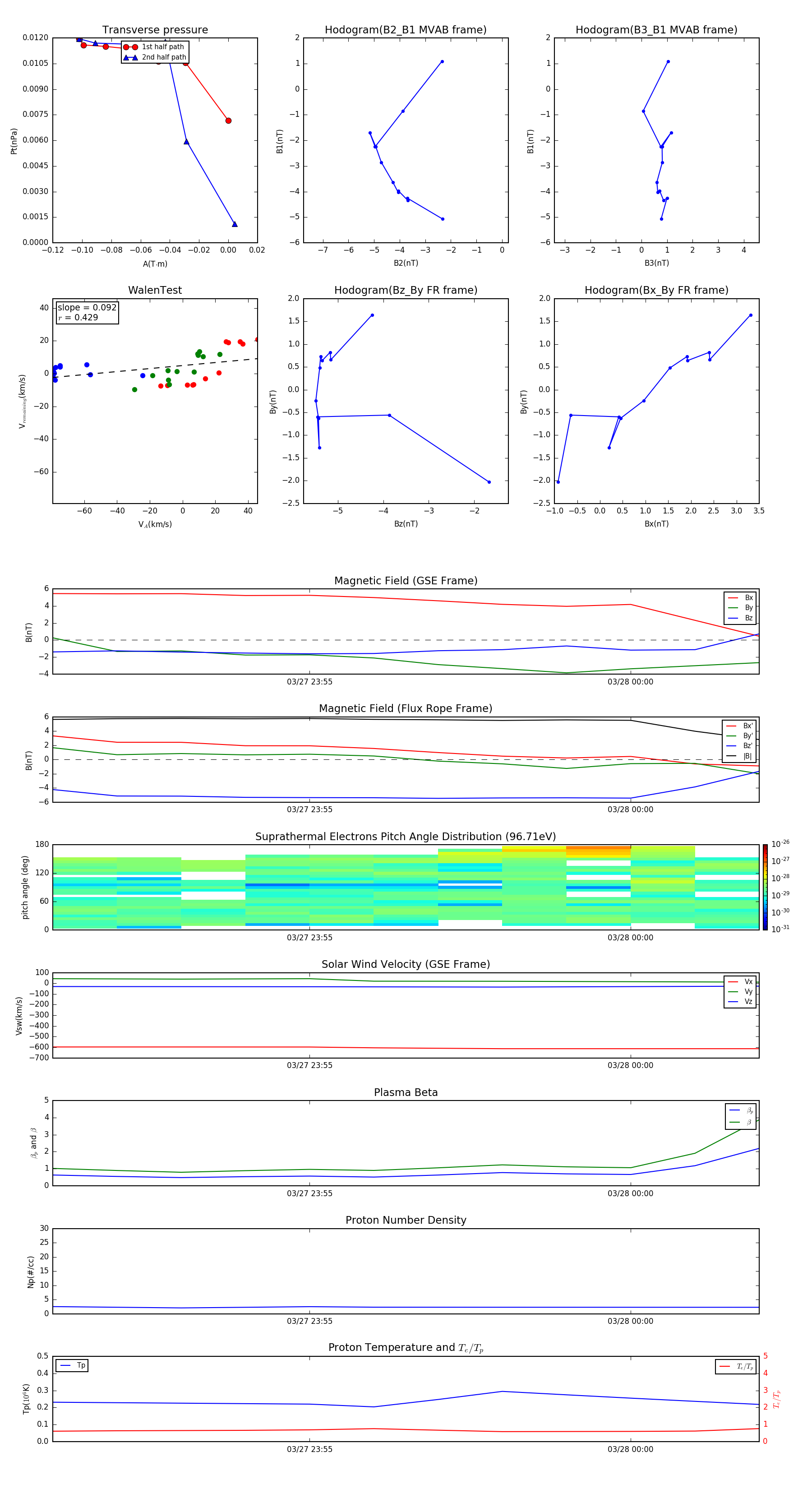The image size is (812, 1489).
Task: Click the 'Magnetic Field (Flux Rope Frame)' title
Action: click(x=406, y=709)
